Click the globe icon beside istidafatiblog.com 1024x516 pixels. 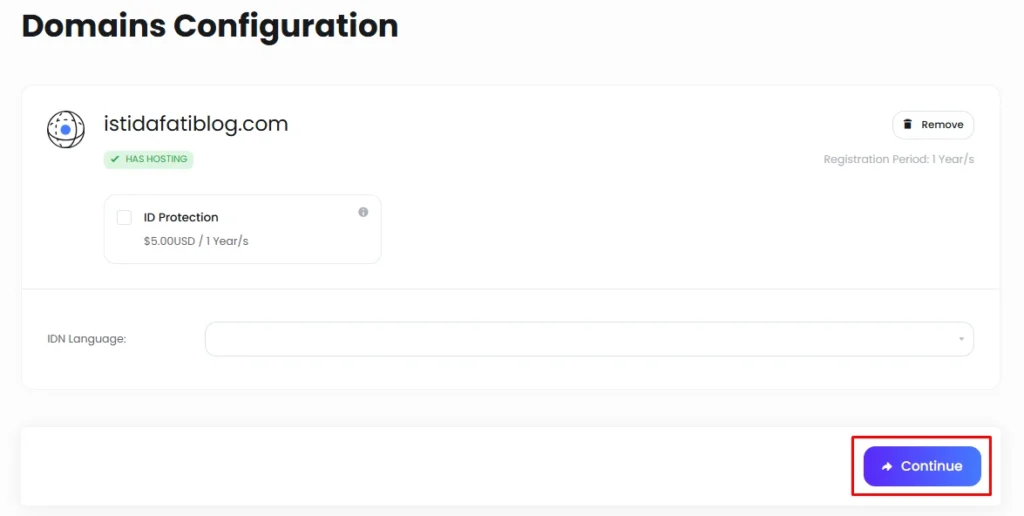tap(66, 129)
